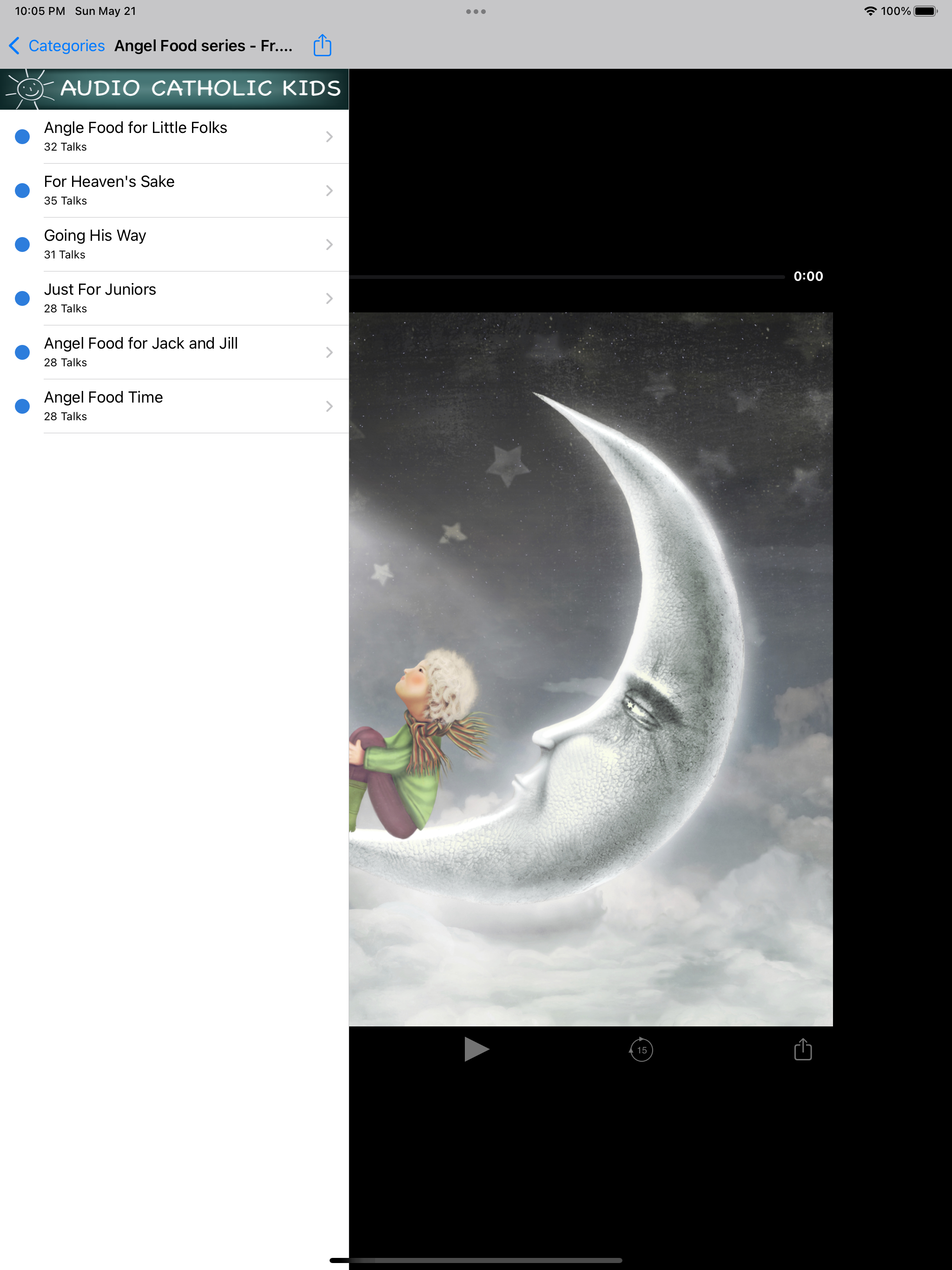
Task: Tap the back chevron arrow
Action: [14, 46]
